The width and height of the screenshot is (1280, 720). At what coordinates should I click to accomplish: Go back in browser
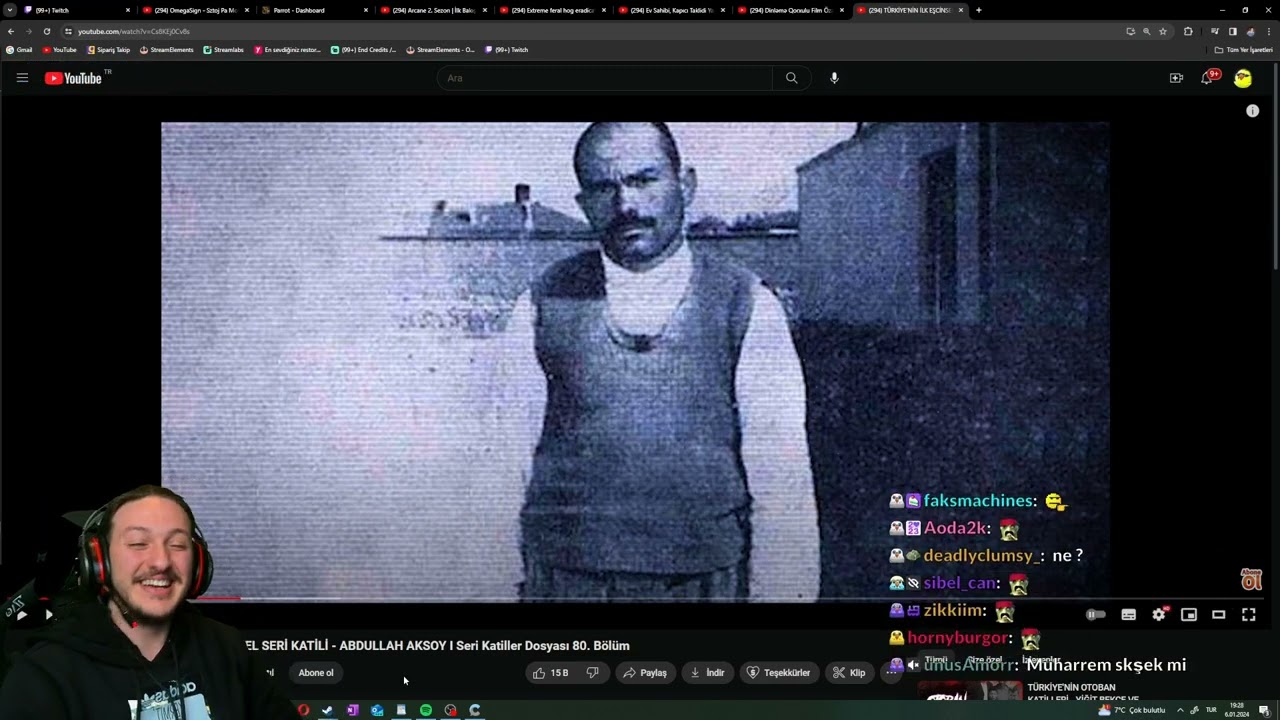click(x=11, y=31)
